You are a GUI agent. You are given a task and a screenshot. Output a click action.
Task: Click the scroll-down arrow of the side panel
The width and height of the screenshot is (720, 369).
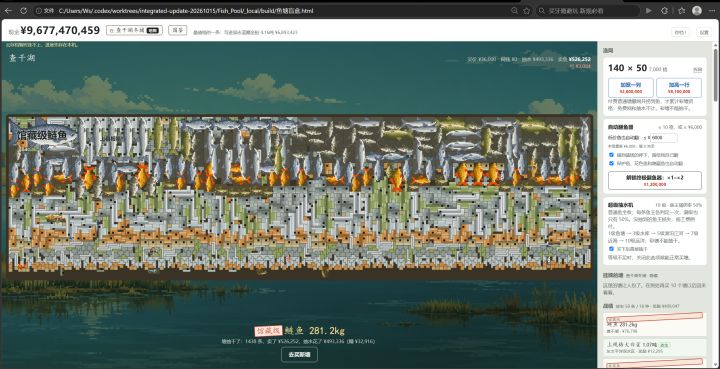[x=715, y=366]
